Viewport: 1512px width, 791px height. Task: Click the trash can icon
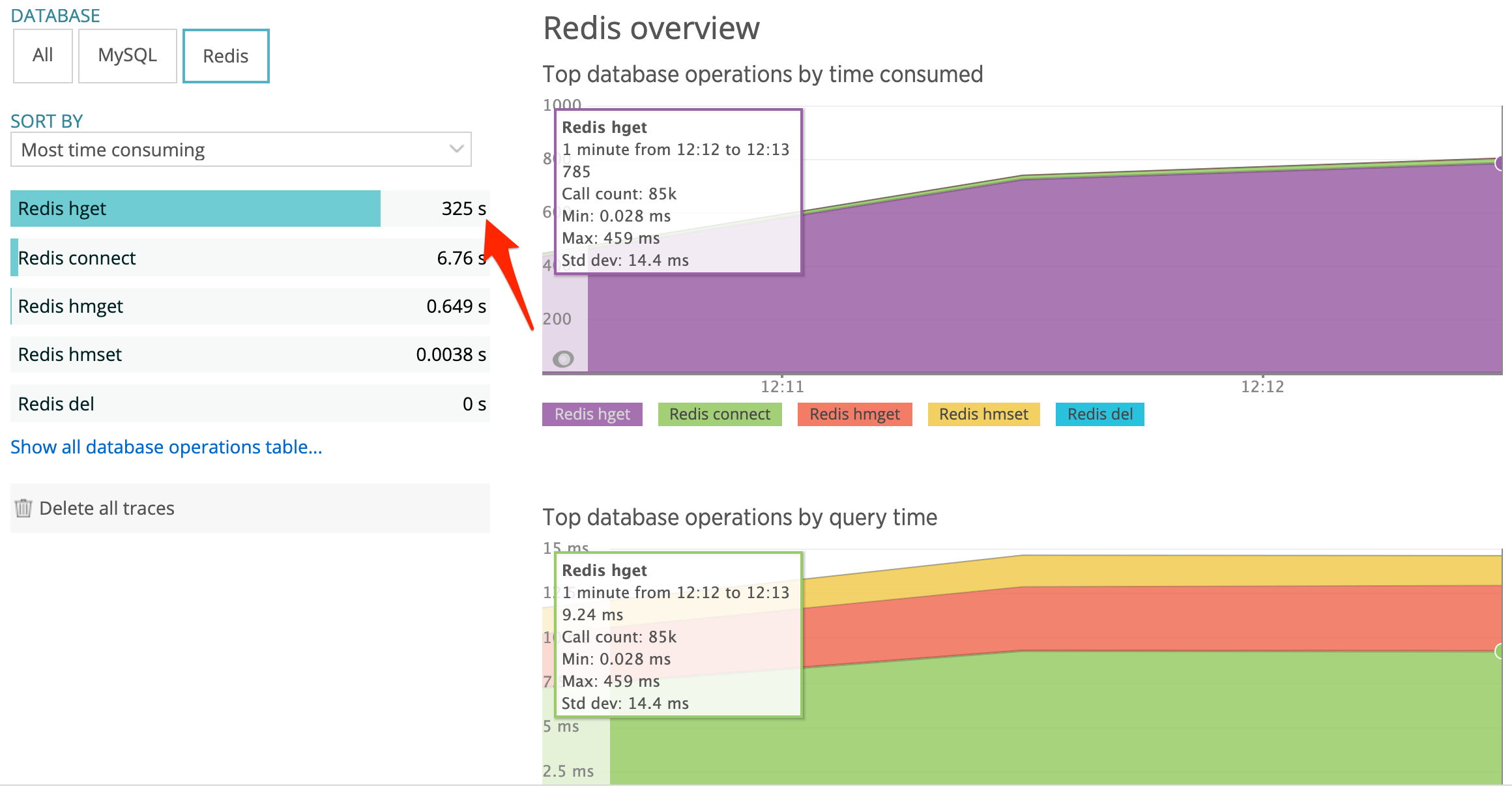pos(23,508)
